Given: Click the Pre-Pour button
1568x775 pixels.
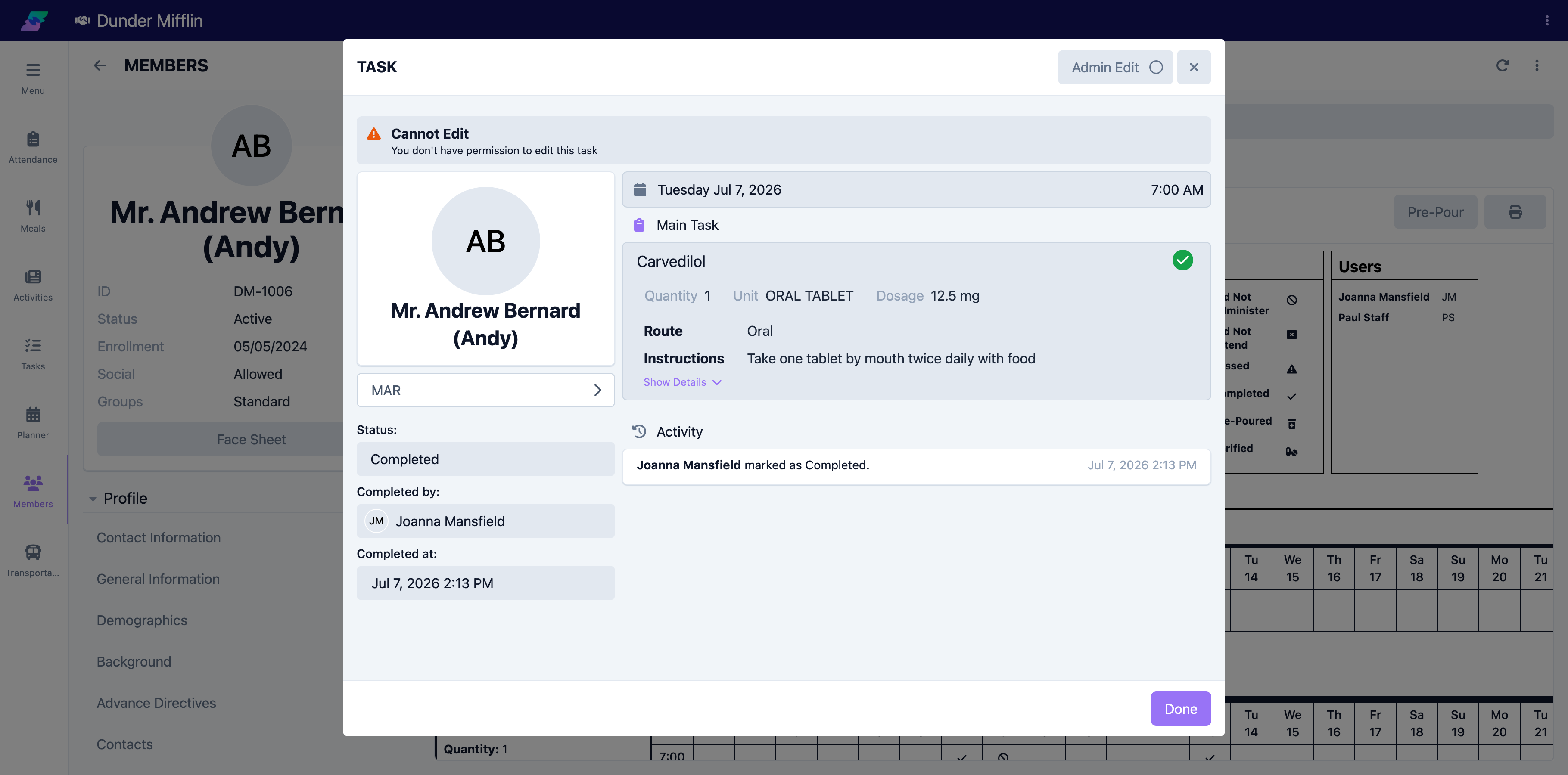Looking at the screenshot, I should pos(1435,212).
